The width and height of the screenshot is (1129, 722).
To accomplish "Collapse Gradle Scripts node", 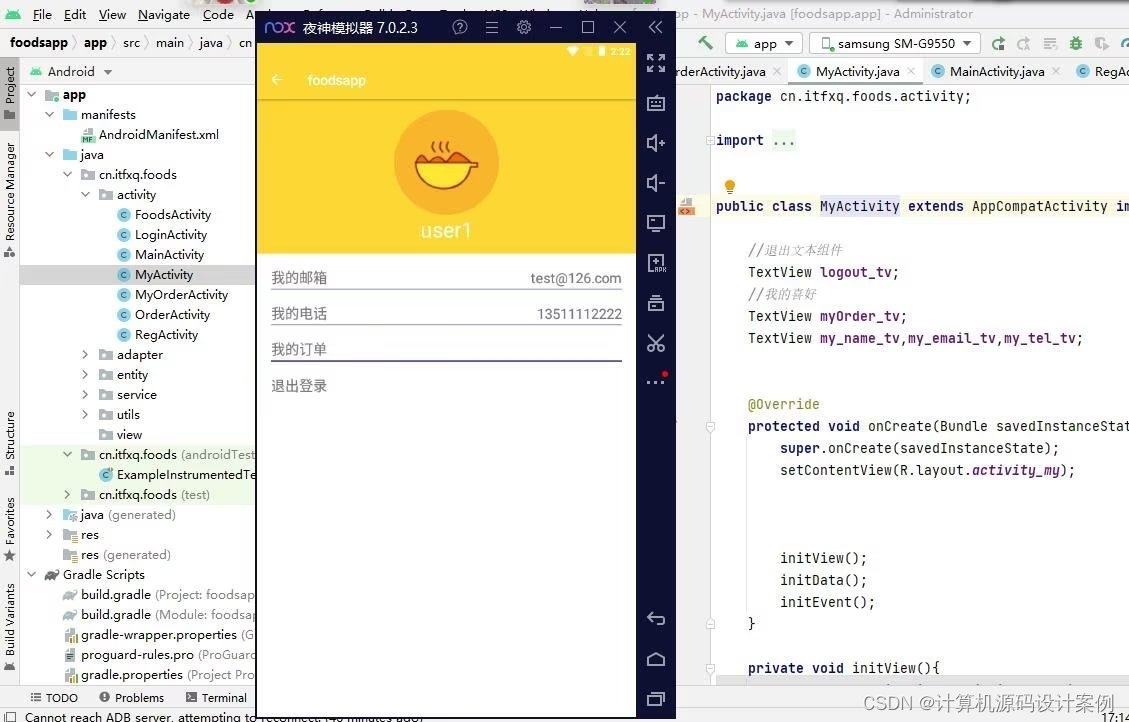I will coord(32,574).
